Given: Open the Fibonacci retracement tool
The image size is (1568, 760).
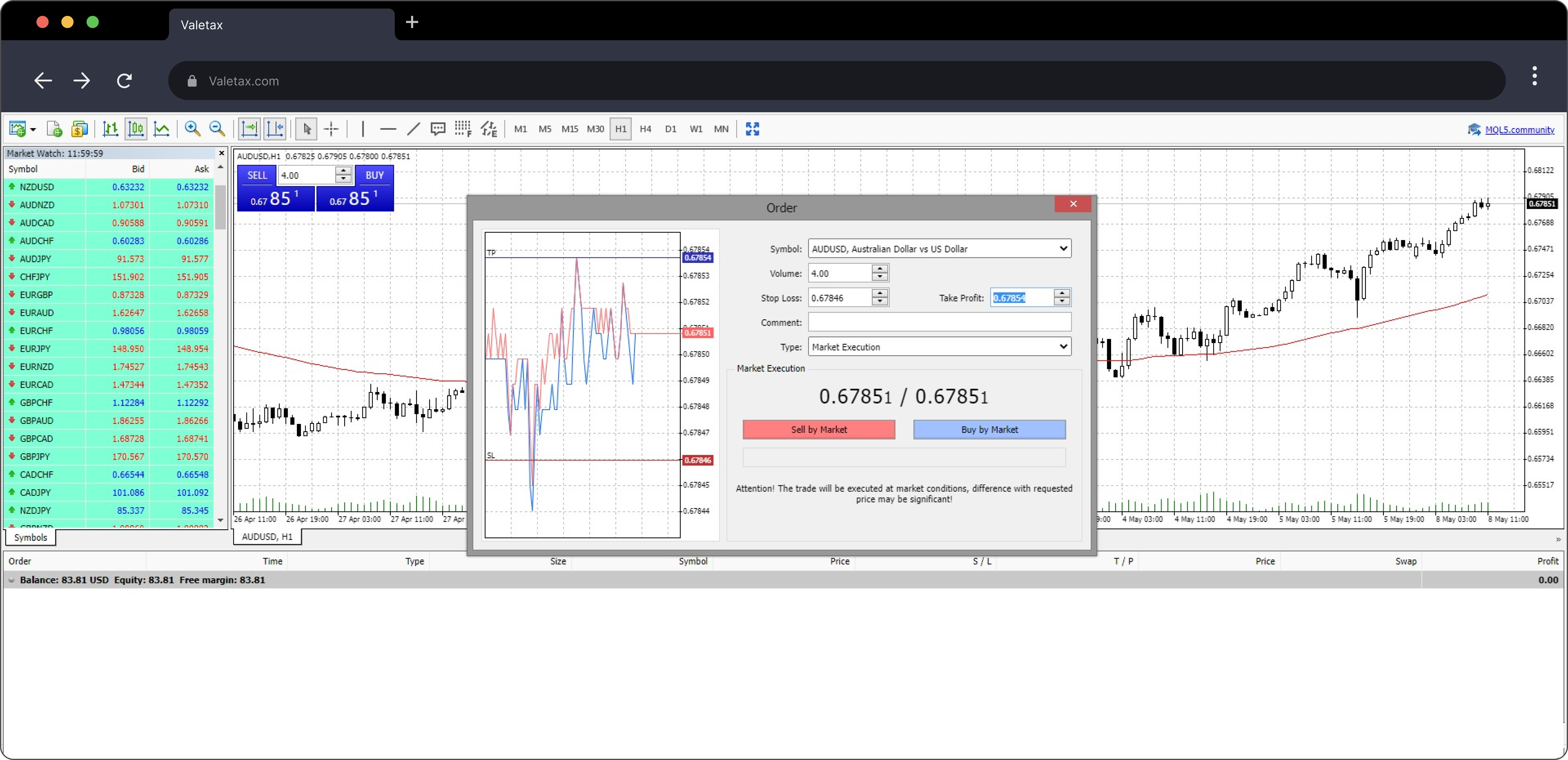Looking at the screenshot, I should tap(463, 128).
